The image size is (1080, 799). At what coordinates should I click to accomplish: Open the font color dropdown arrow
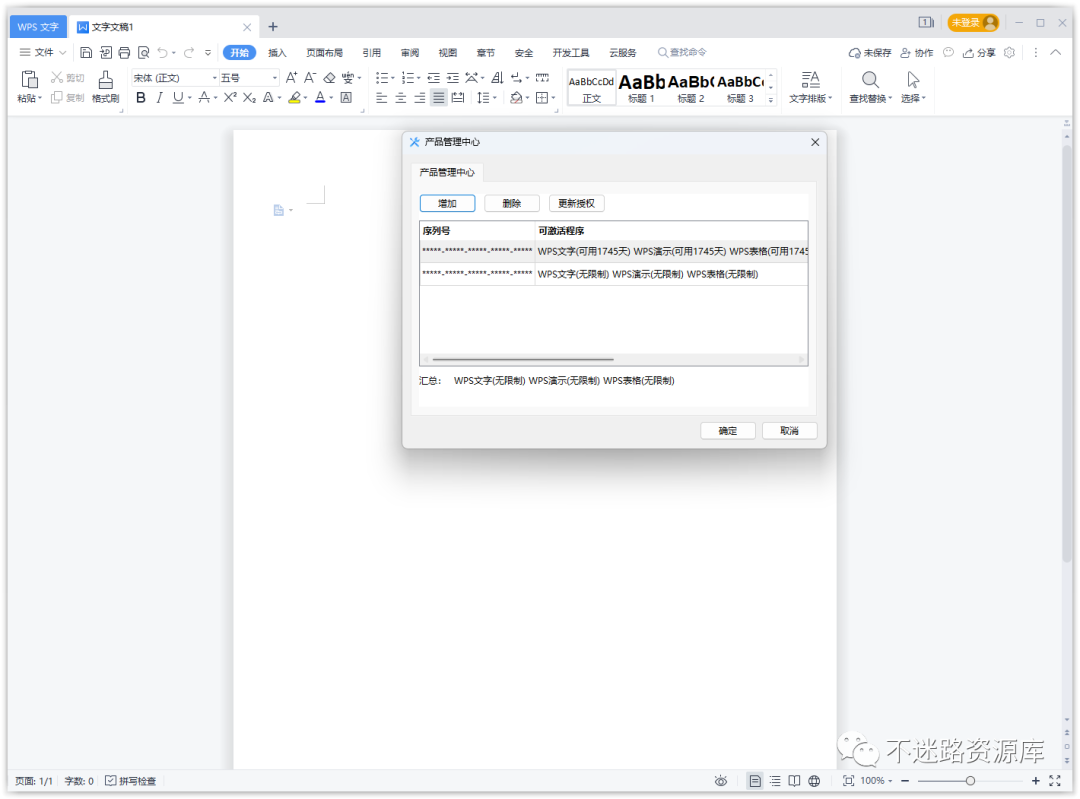click(x=331, y=98)
